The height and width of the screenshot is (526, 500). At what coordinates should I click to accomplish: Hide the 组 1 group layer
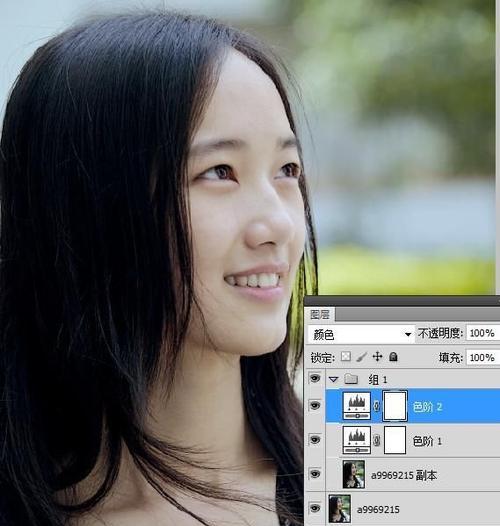315,378
